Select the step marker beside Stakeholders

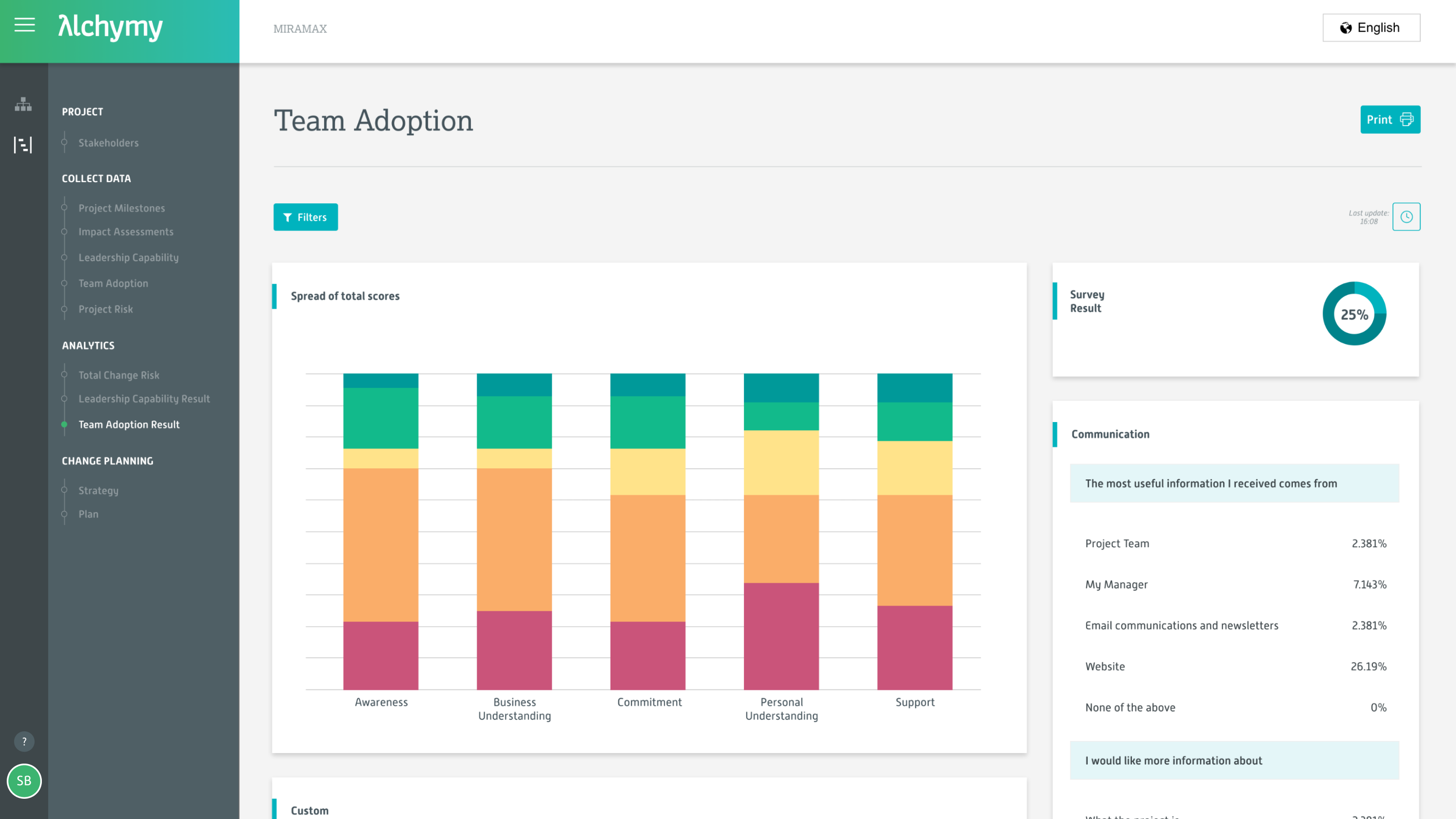pyautogui.click(x=64, y=143)
